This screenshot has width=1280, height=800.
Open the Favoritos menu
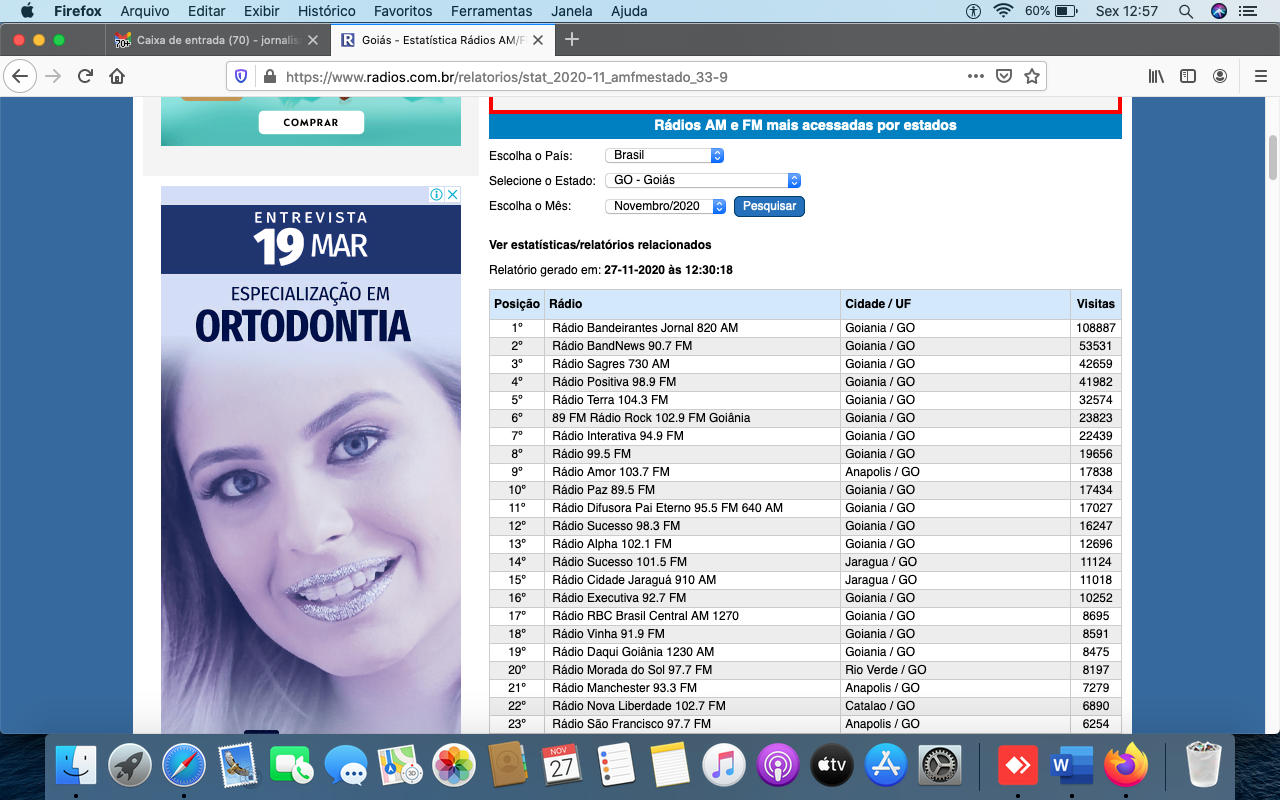(x=403, y=11)
